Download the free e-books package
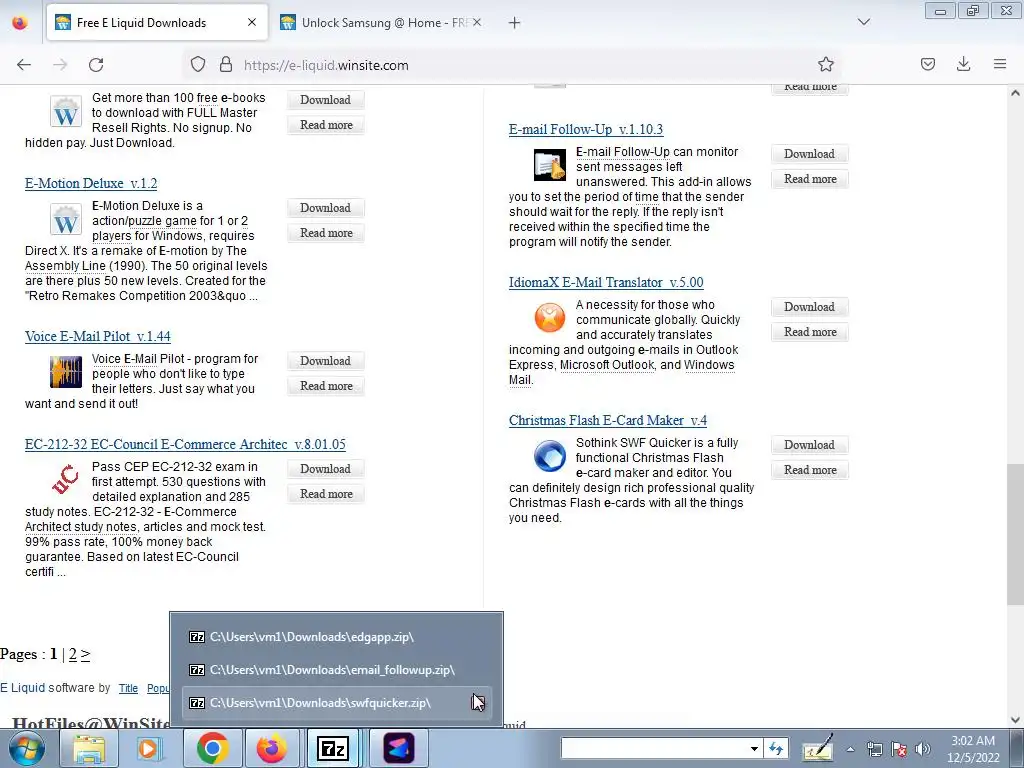1024x768 pixels. 325,100
